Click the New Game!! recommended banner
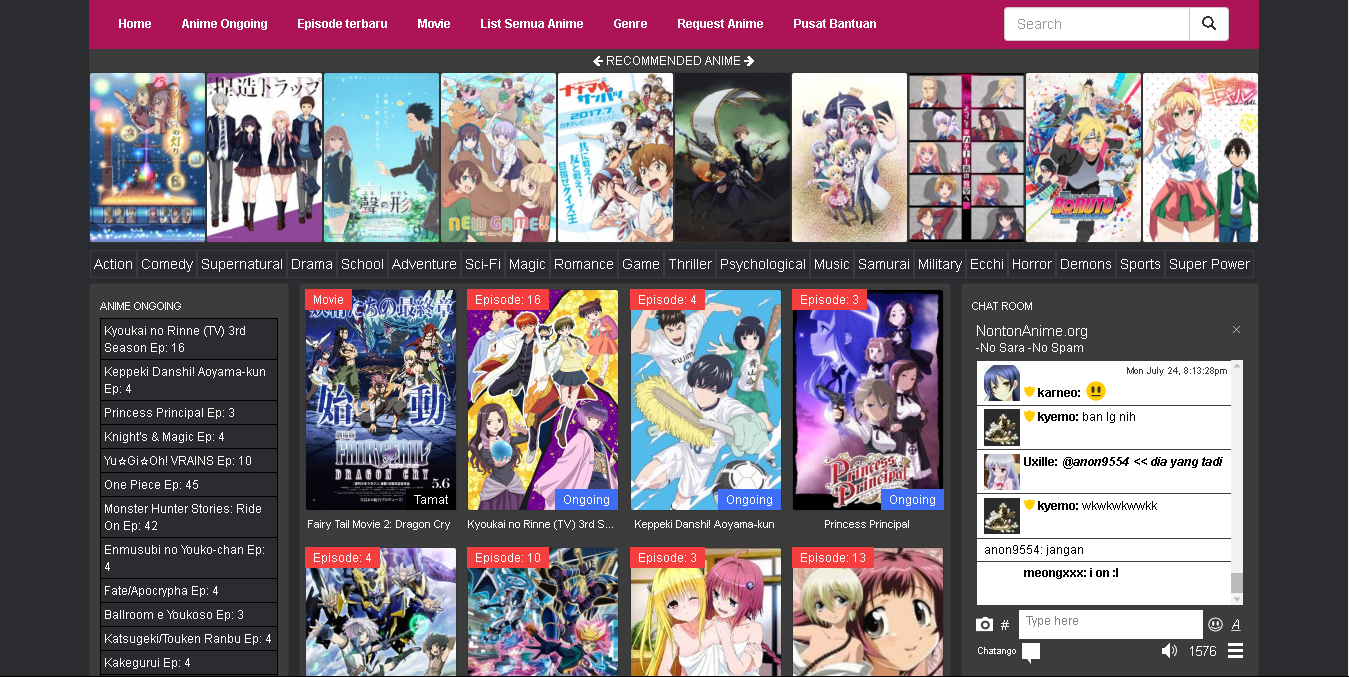The height and width of the screenshot is (677, 1349). click(x=498, y=157)
